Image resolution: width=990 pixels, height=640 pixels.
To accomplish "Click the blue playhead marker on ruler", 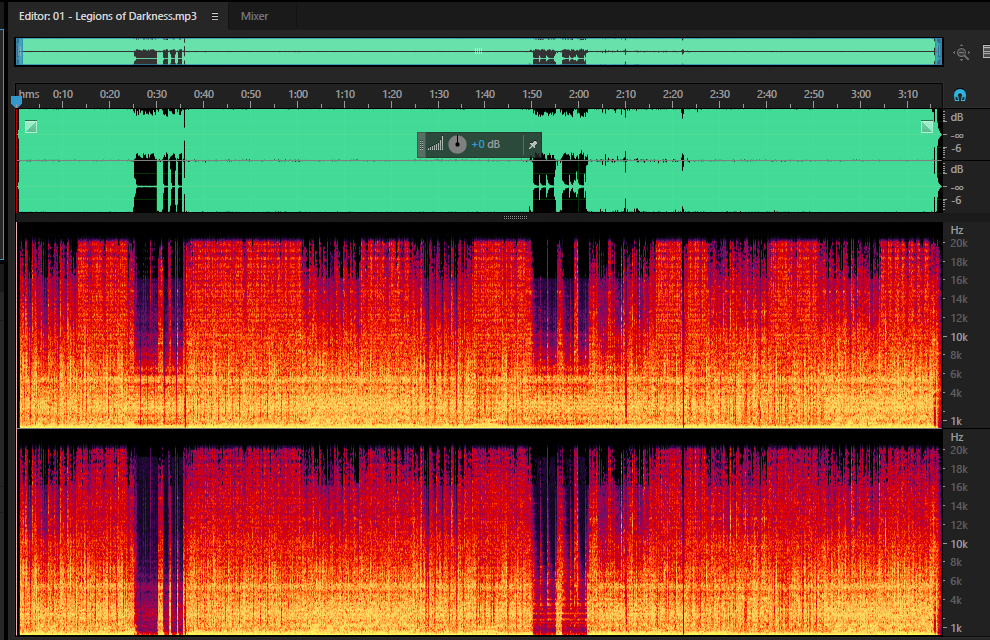I will click(16, 101).
